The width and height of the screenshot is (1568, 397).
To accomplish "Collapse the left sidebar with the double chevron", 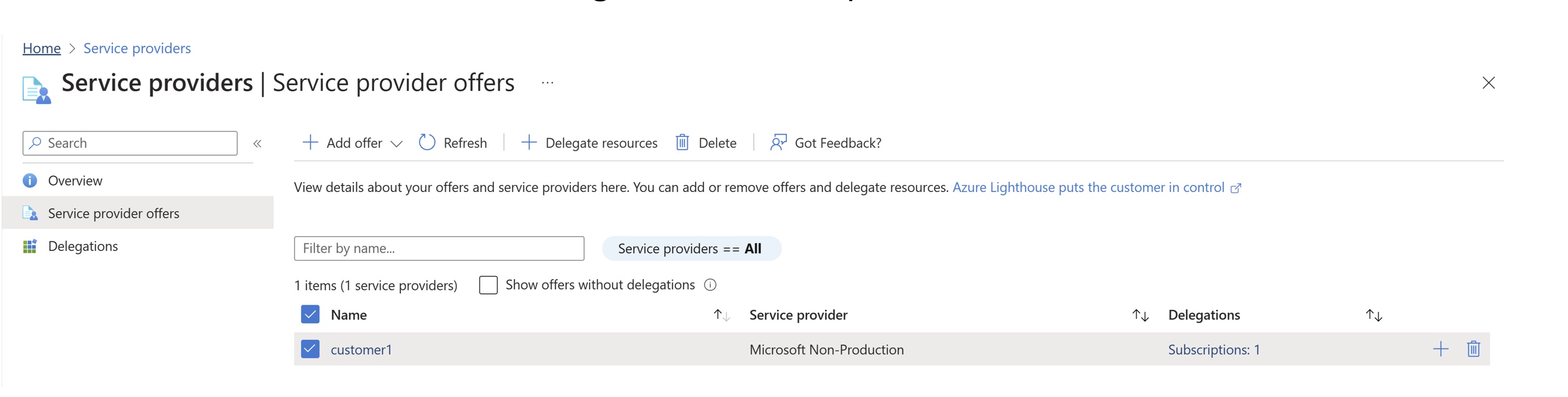I will tap(258, 144).
